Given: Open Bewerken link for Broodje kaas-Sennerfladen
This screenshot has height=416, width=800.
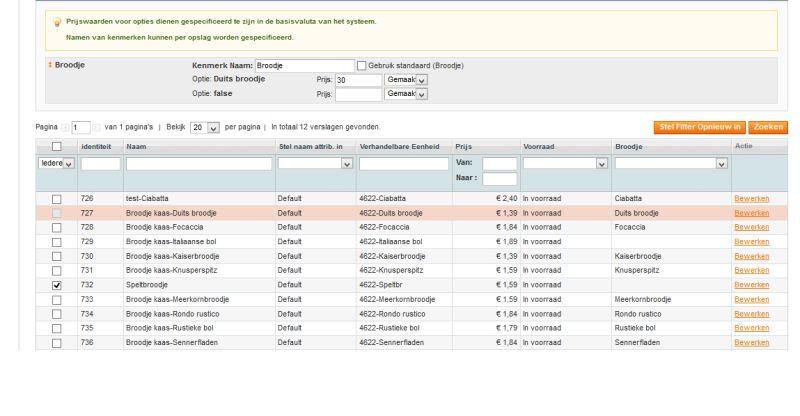Looking at the screenshot, I should pyautogui.click(x=752, y=342).
